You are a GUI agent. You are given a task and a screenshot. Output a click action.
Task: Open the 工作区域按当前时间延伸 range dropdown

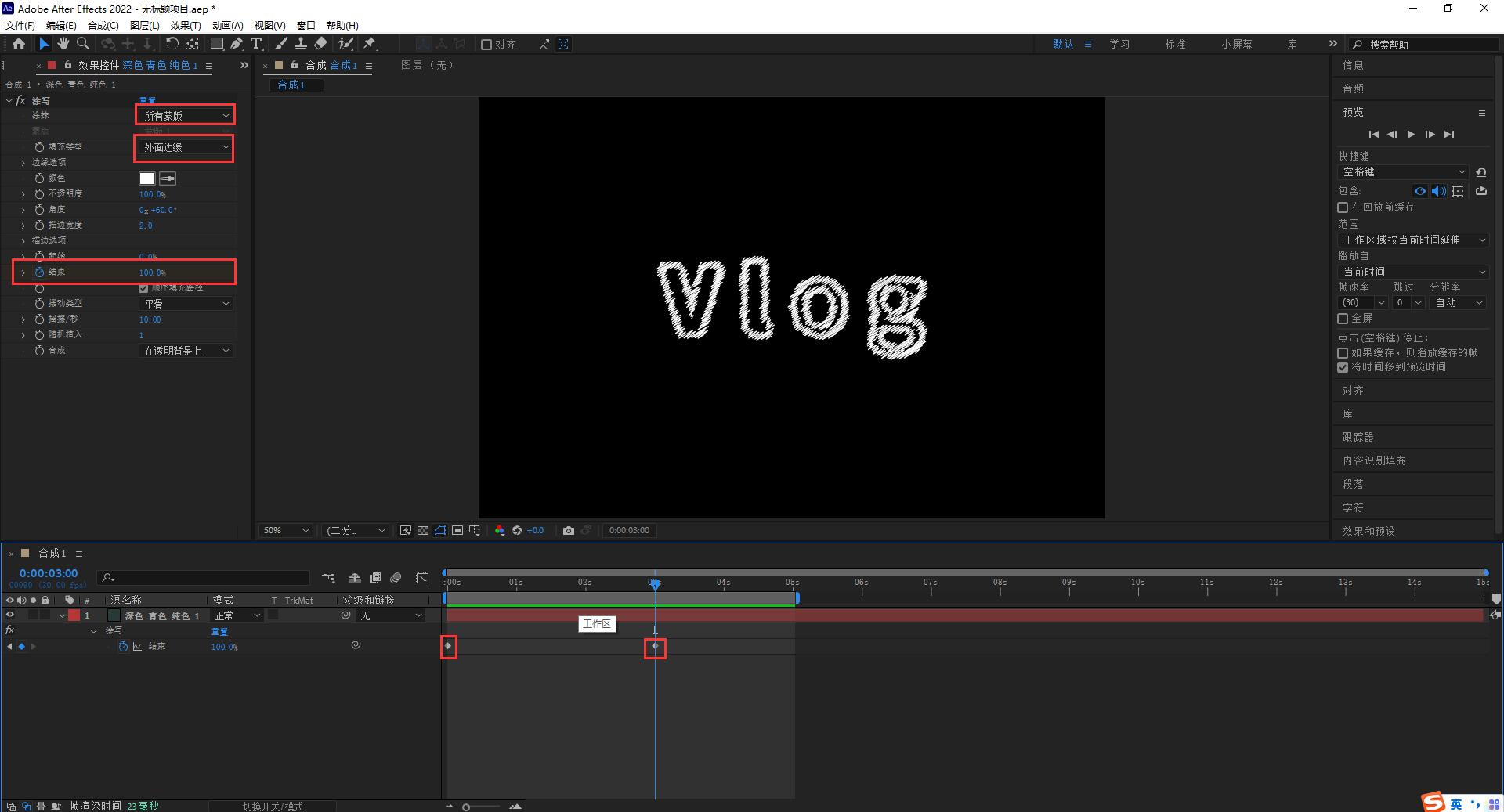point(1413,240)
